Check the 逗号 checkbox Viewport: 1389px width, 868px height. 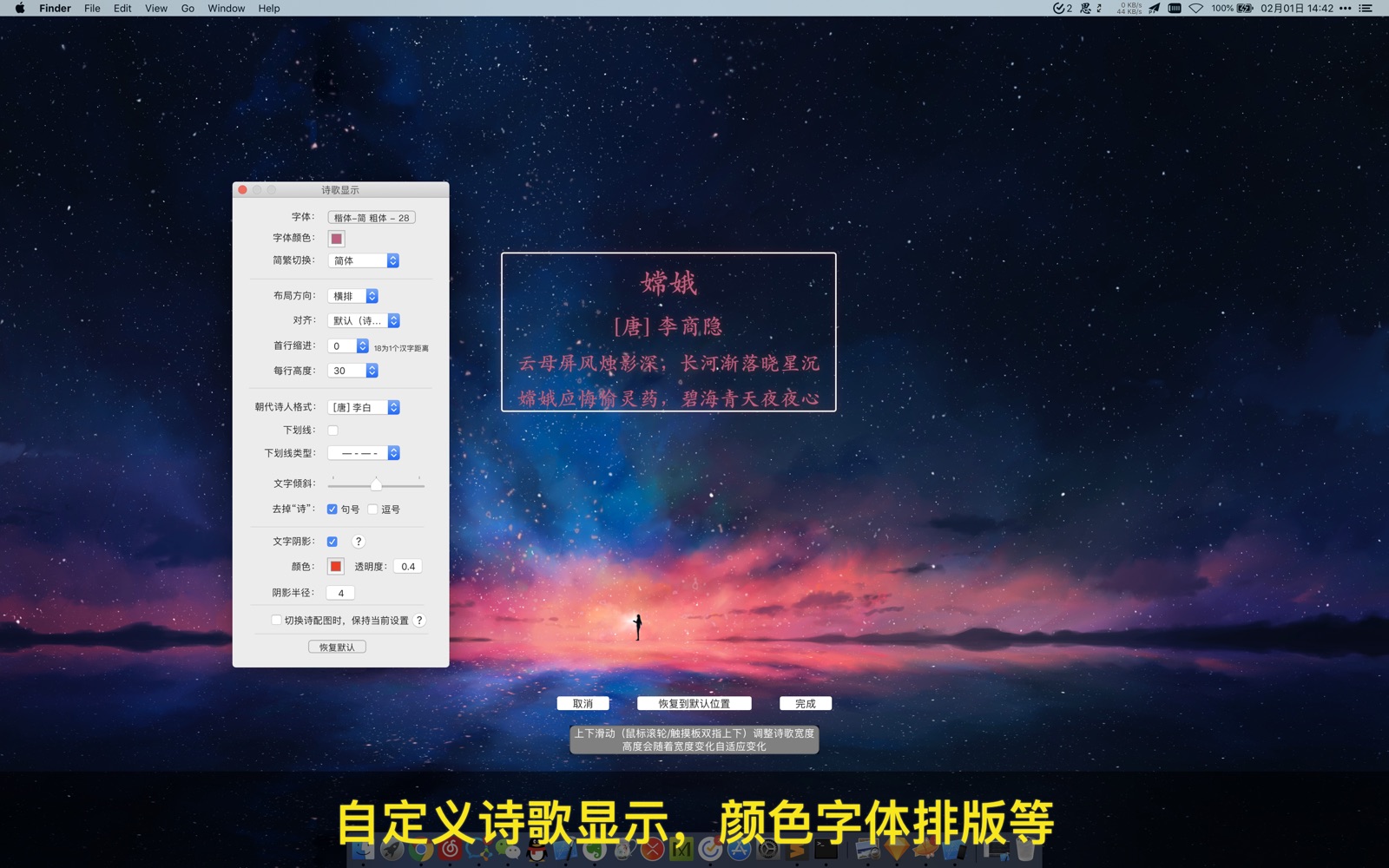click(x=373, y=510)
